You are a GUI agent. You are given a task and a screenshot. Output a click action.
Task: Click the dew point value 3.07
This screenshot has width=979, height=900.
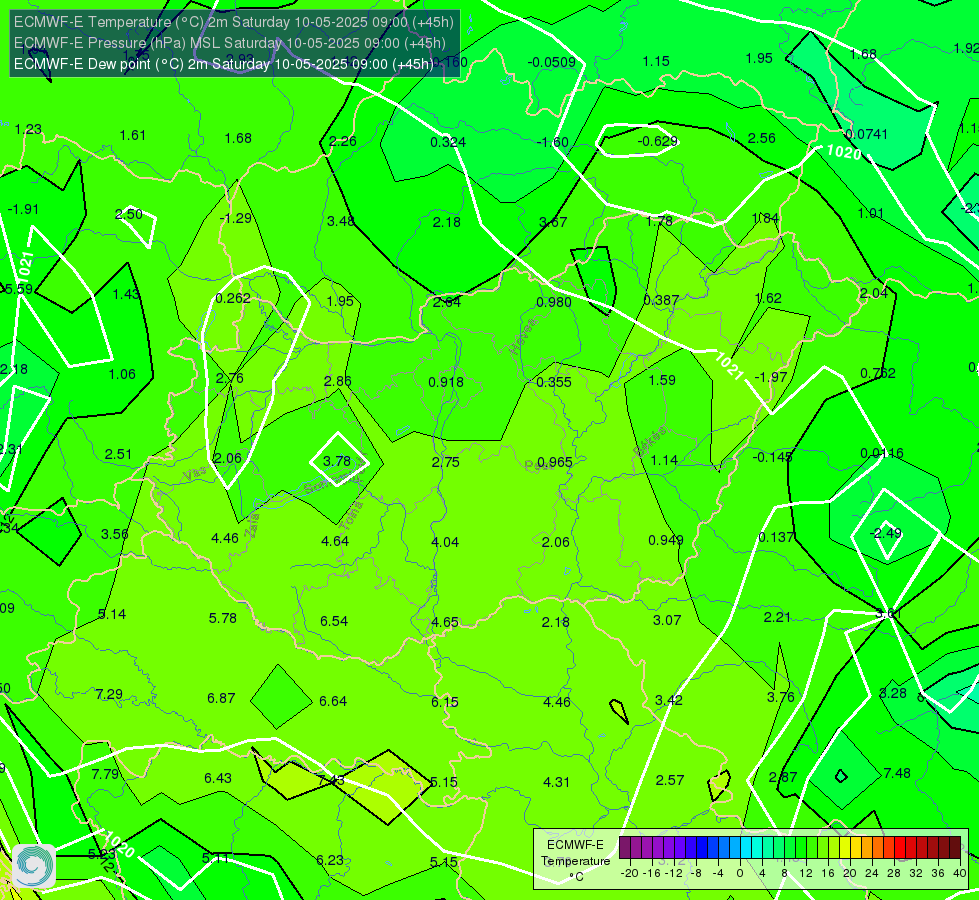click(667, 620)
